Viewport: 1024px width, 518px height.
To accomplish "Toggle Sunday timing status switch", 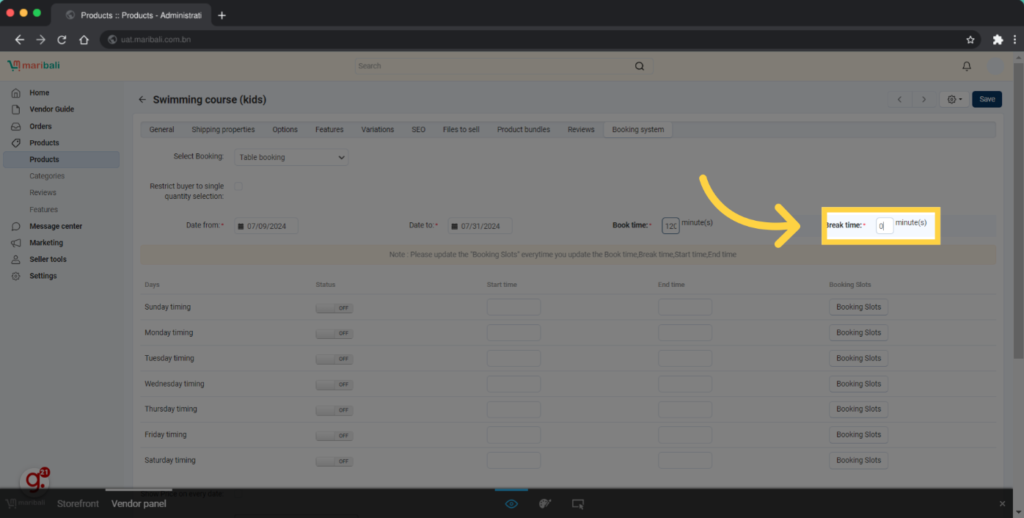I will coord(334,307).
